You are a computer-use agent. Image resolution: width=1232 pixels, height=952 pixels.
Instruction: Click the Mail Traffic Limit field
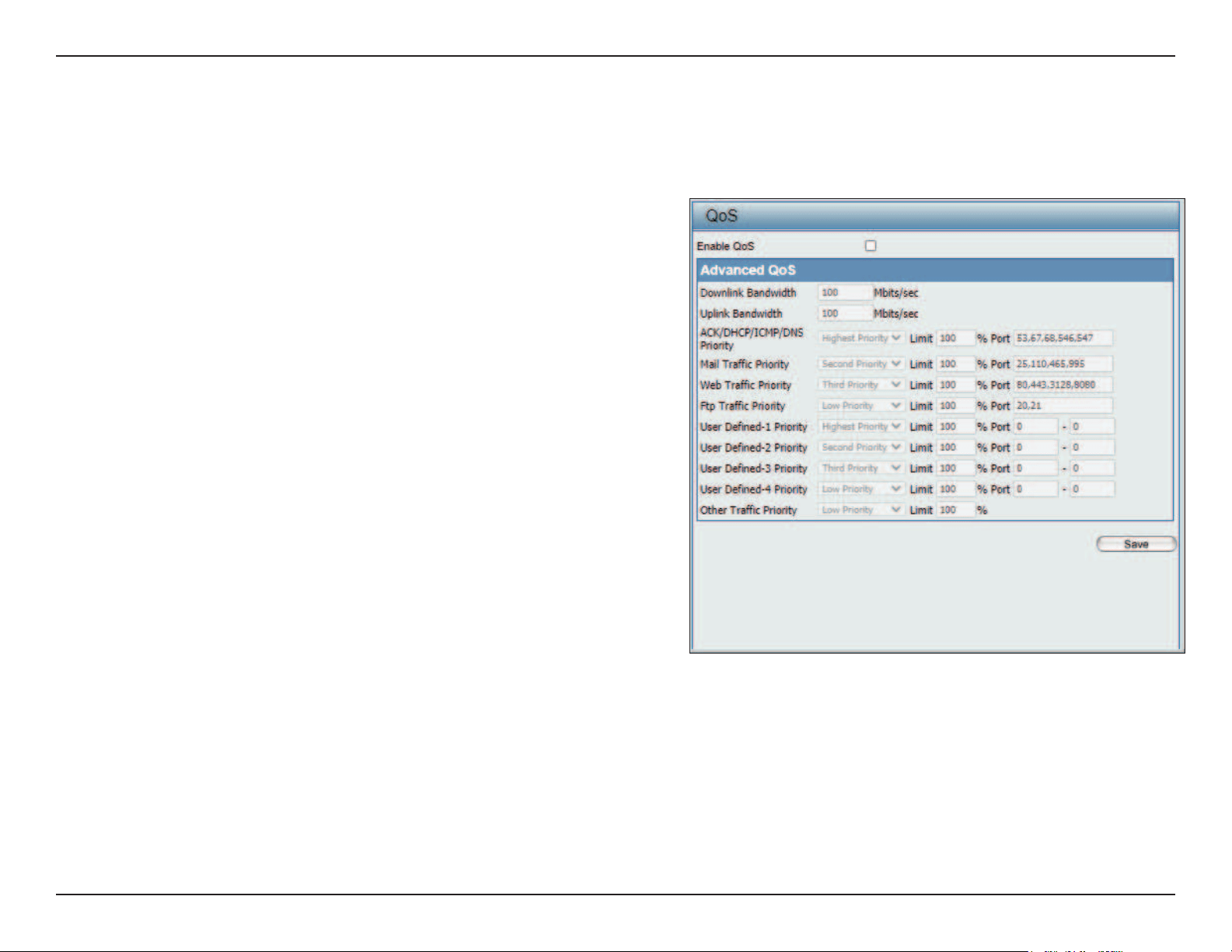point(955,364)
